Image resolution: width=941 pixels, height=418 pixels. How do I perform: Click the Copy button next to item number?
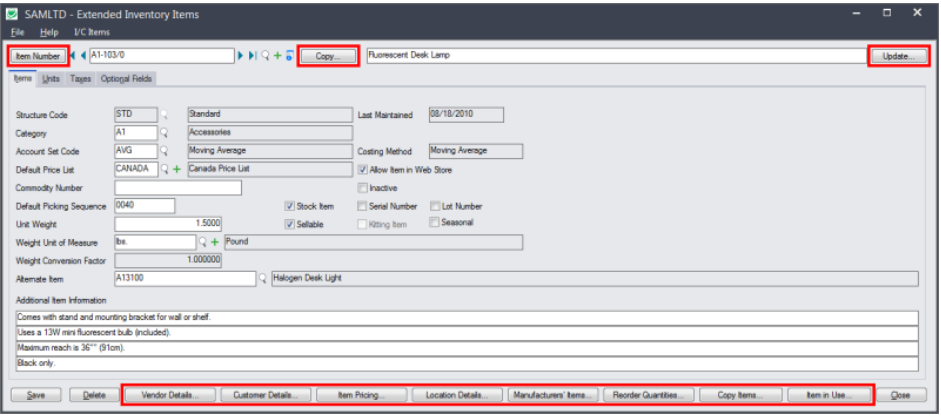coord(328,56)
